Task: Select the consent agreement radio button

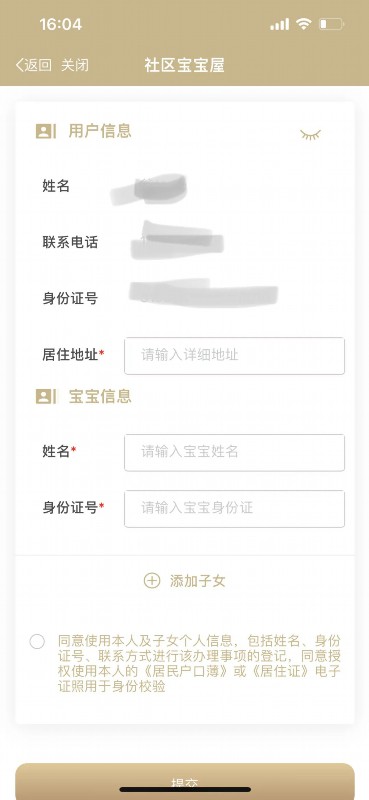Action: click(37, 641)
